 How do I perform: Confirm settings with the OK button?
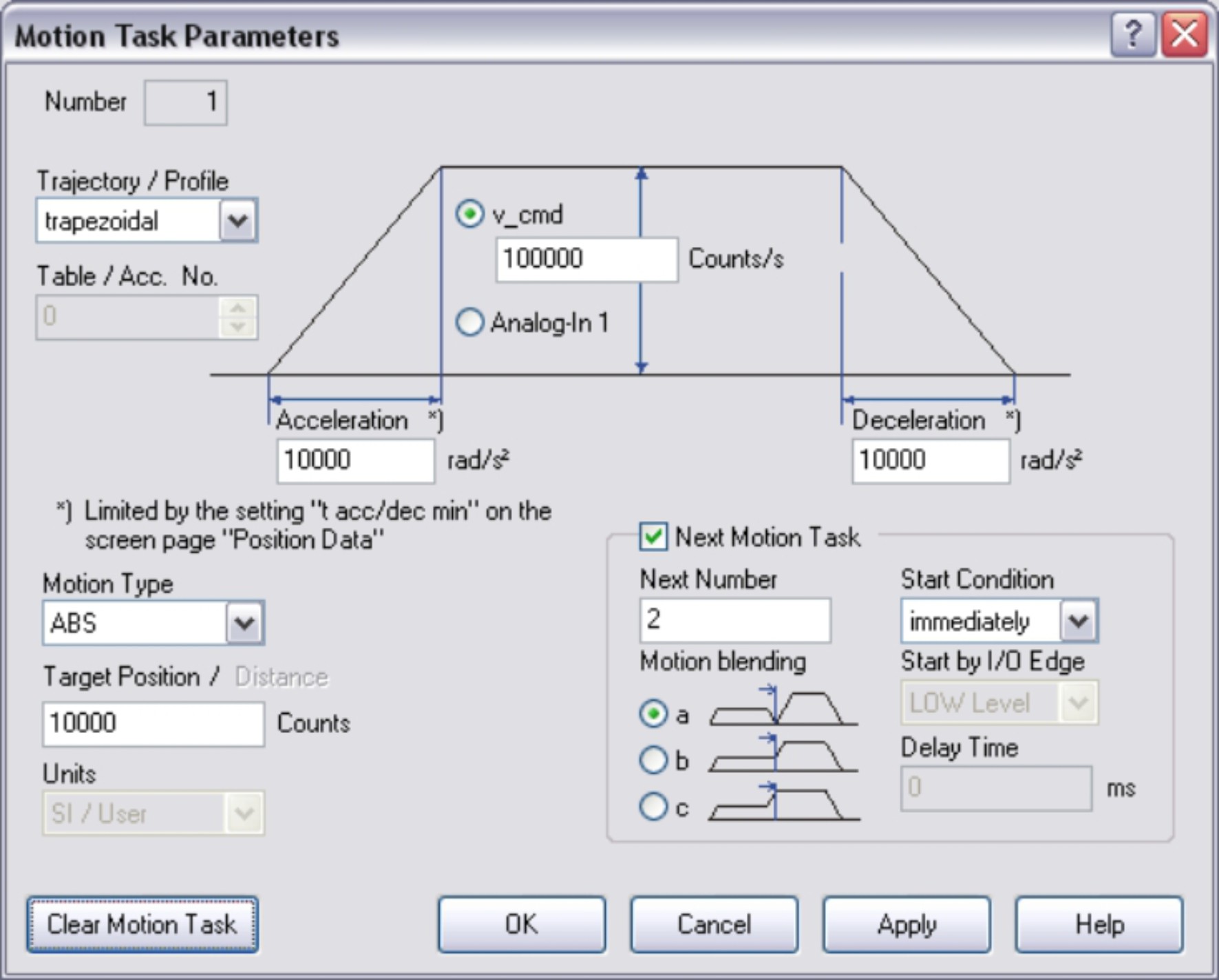coord(522,924)
